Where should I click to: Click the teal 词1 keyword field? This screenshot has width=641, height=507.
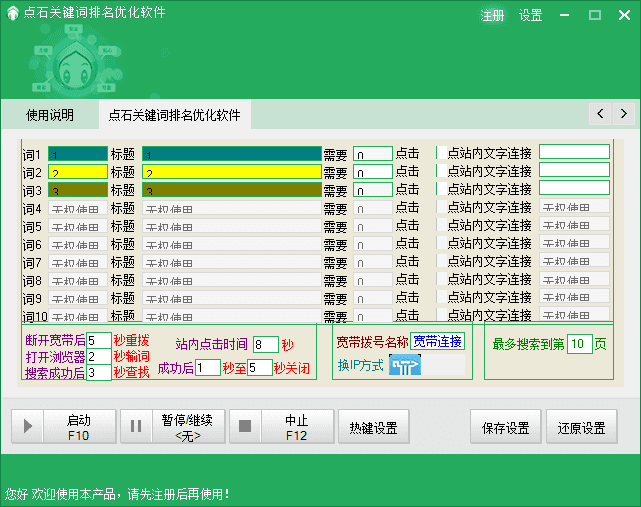(78, 154)
